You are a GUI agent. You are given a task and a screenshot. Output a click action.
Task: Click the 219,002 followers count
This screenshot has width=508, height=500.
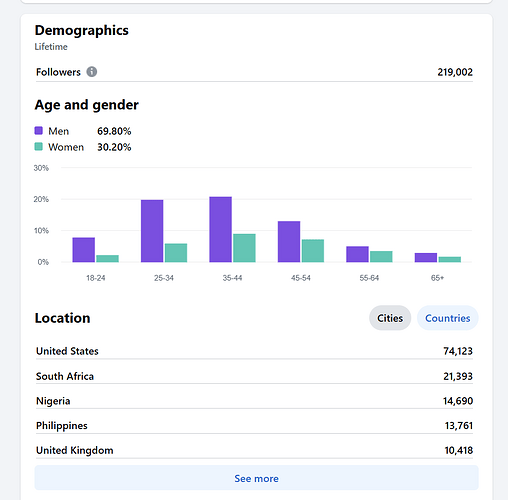(x=455, y=72)
